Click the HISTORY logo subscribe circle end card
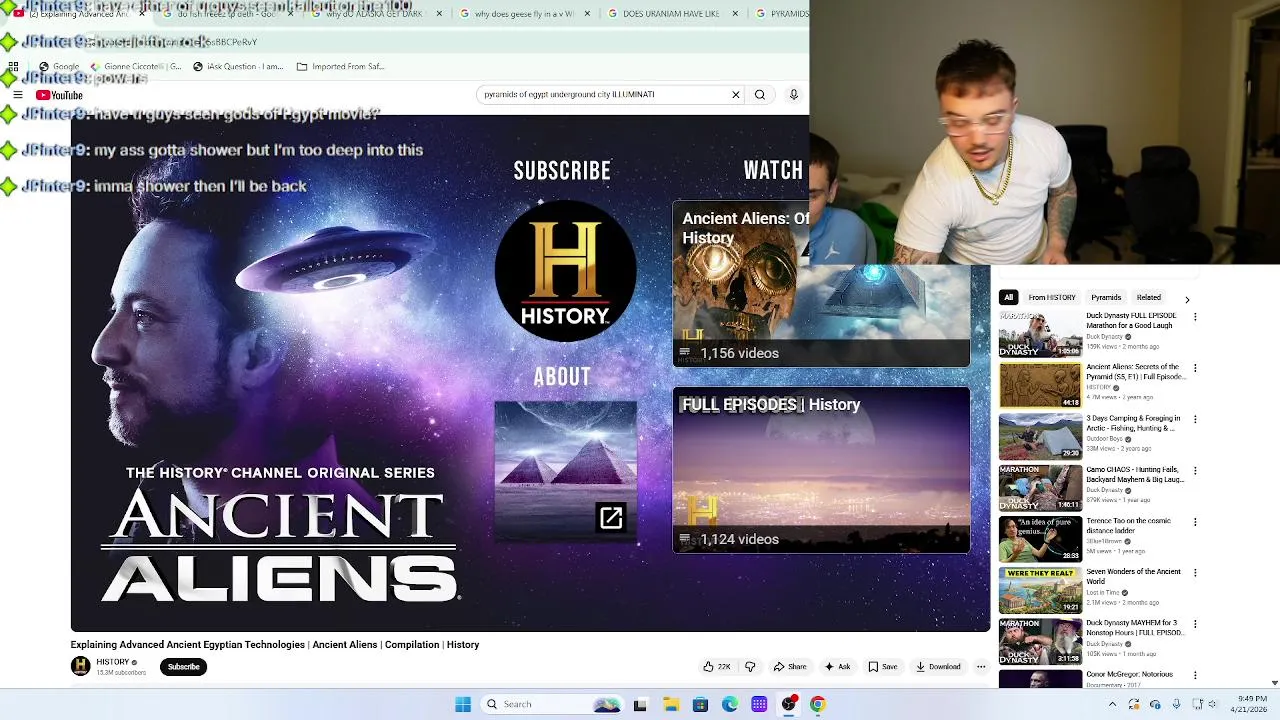The height and width of the screenshot is (720, 1280). 565,271
